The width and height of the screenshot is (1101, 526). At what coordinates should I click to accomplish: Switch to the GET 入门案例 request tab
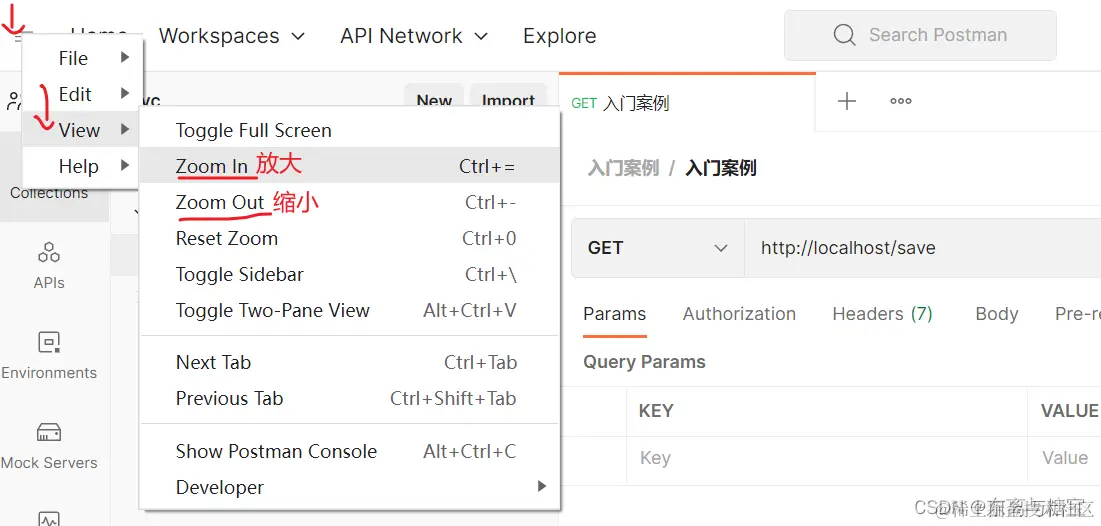(687, 103)
